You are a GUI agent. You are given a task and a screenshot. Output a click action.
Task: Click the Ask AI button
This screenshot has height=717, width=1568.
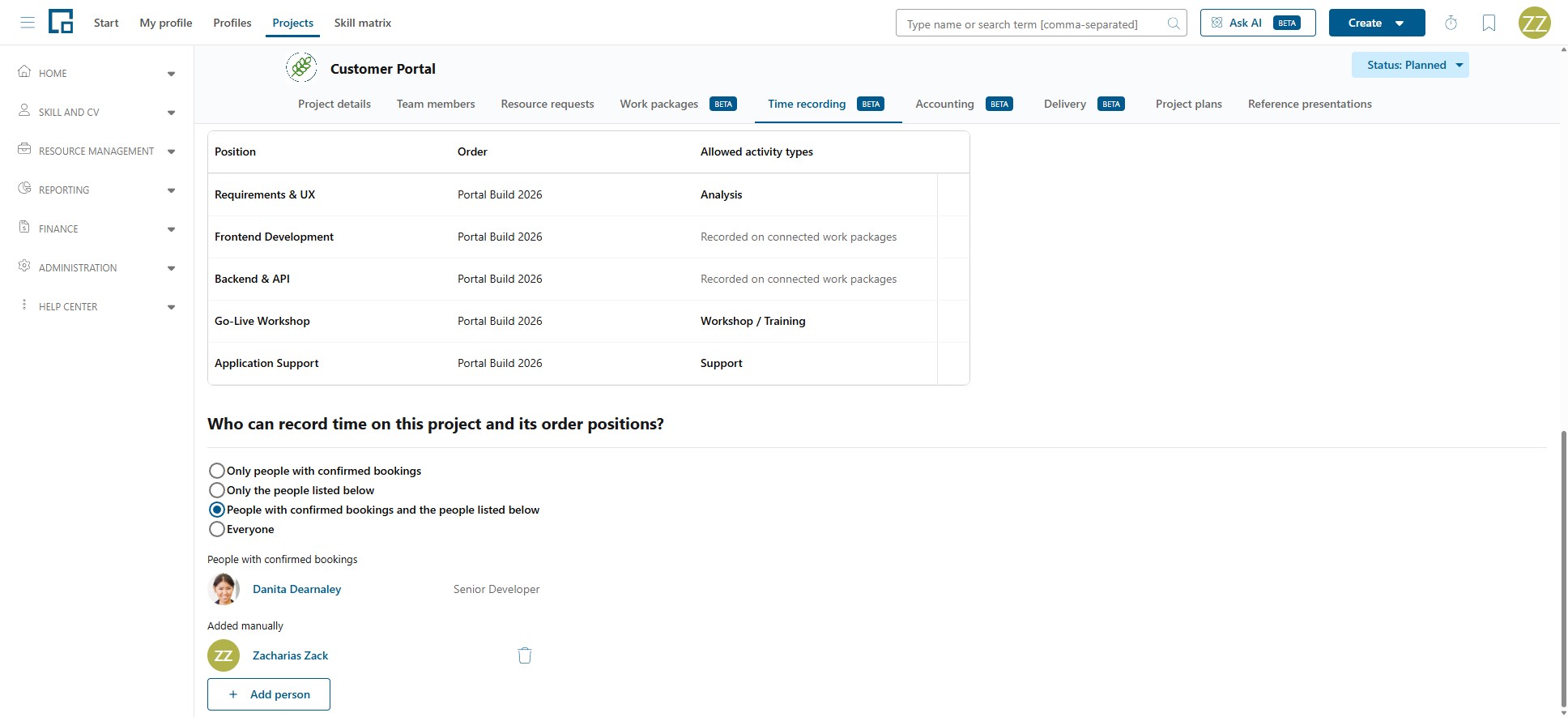[1258, 23]
